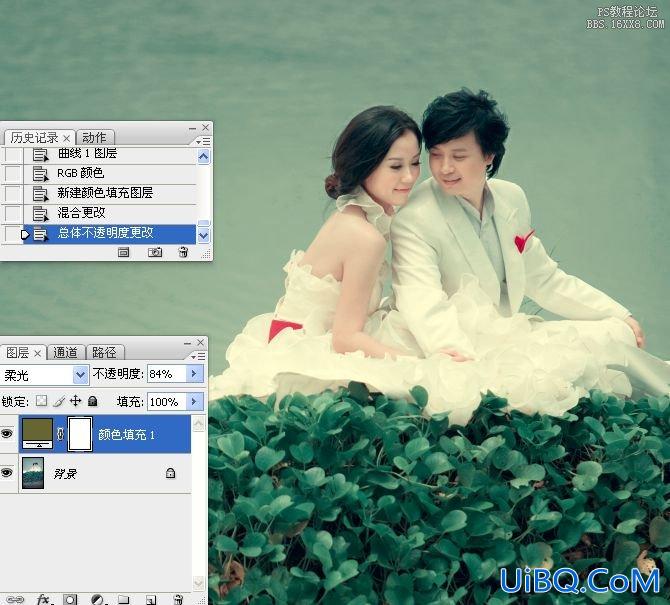The width and height of the screenshot is (670, 605).
Task: Switch to the 路径 (Paths) tab
Action: (x=104, y=352)
